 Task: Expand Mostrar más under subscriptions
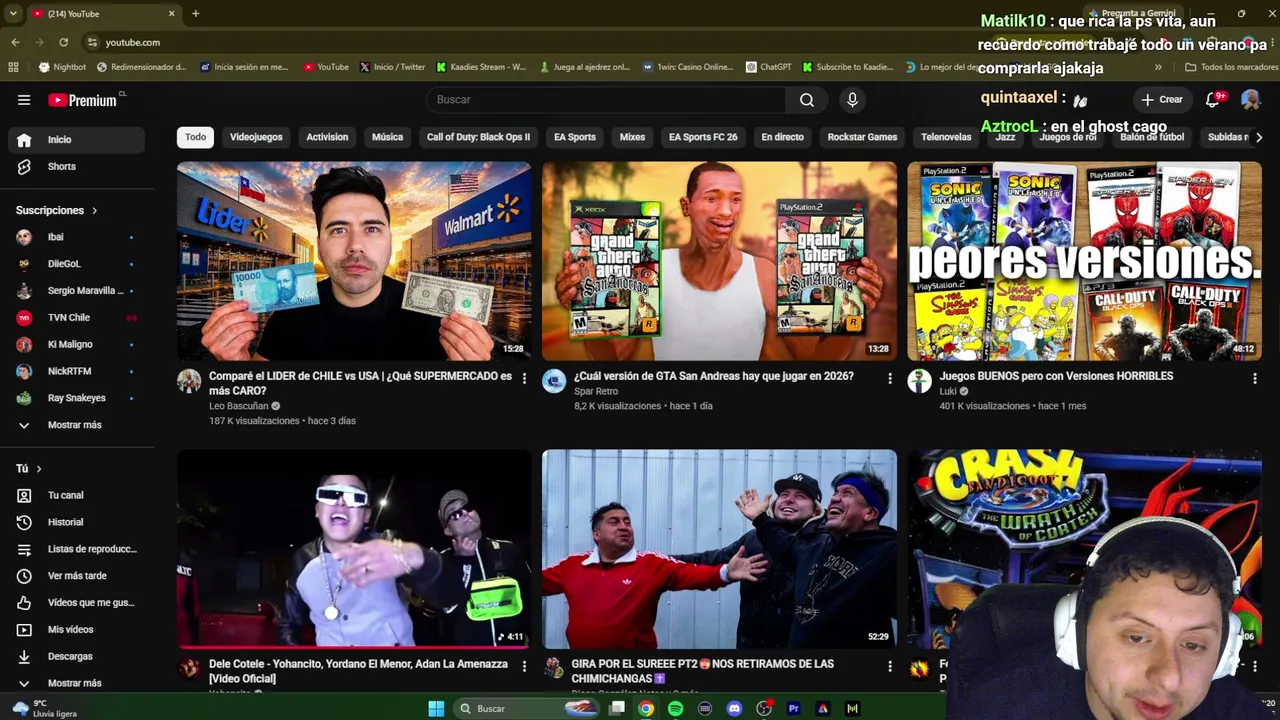pos(77,425)
